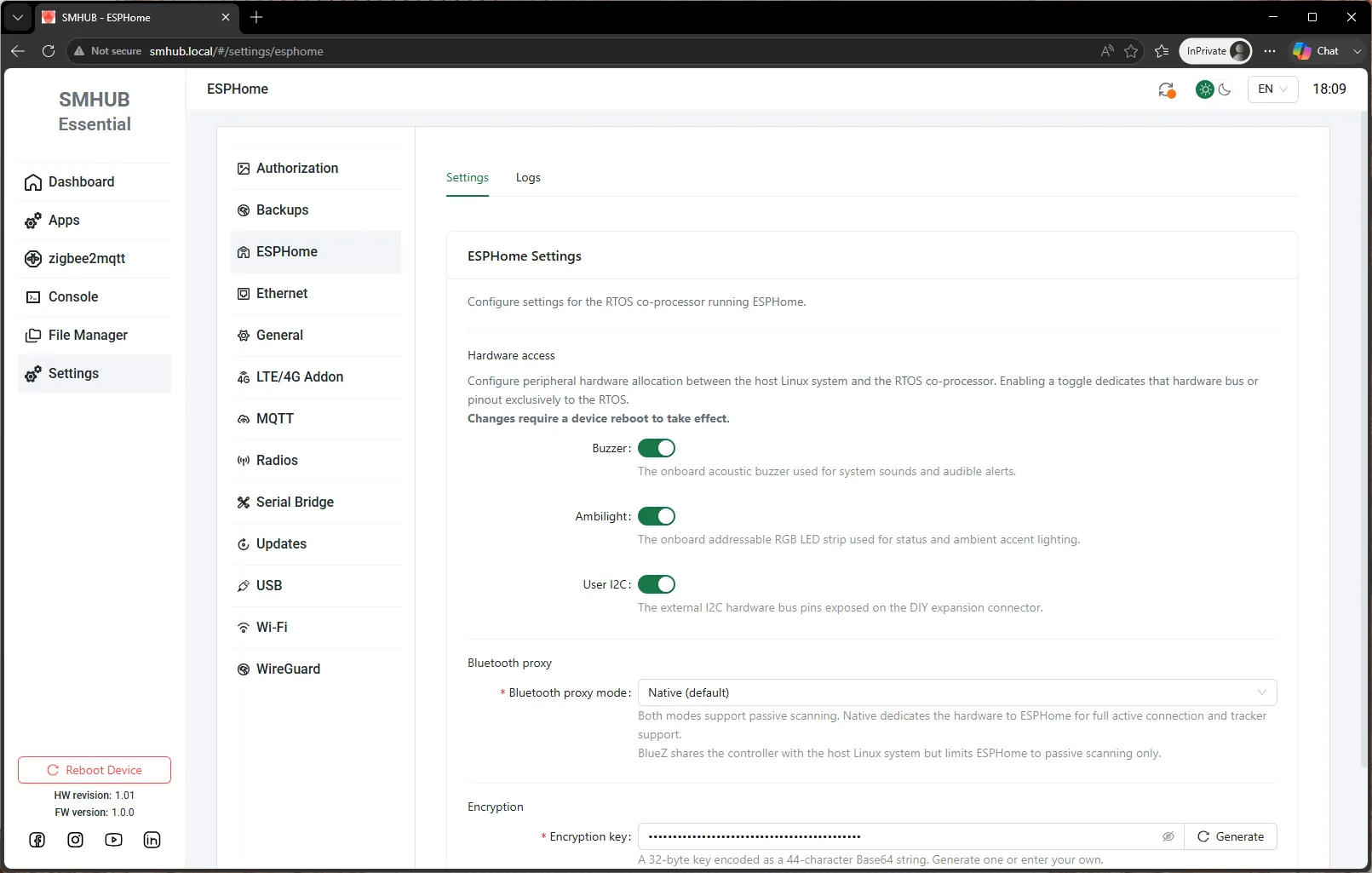Viewport: 1372px width, 873px height.
Task: Click the read aloud icon in address bar
Action: click(x=1107, y=51)
